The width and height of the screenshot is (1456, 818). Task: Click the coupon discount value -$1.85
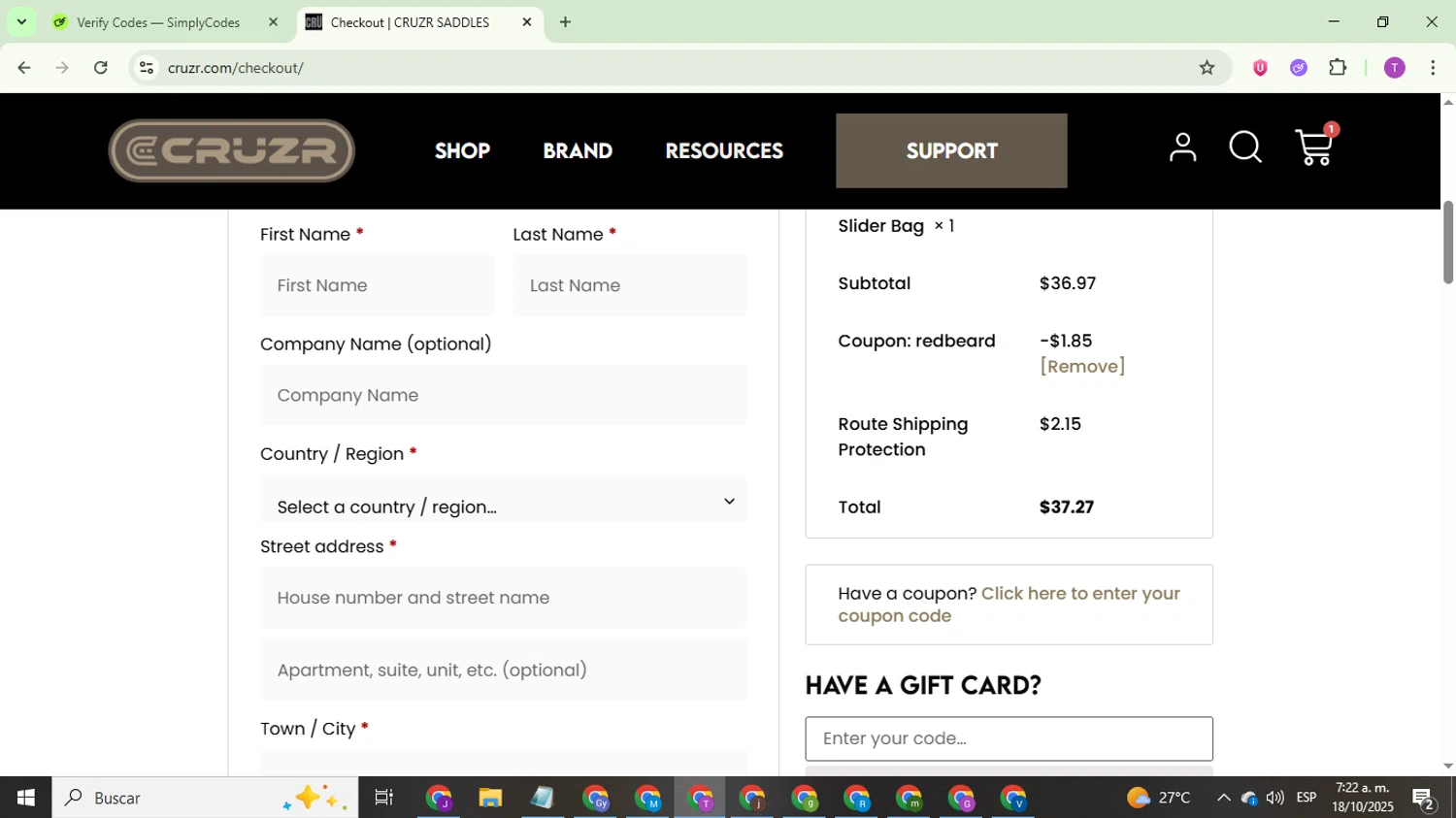1066,341
